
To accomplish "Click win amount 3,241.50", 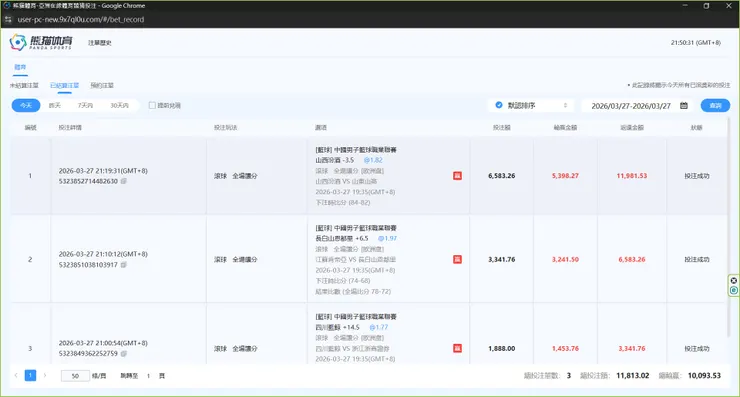I will pos(565,259).
